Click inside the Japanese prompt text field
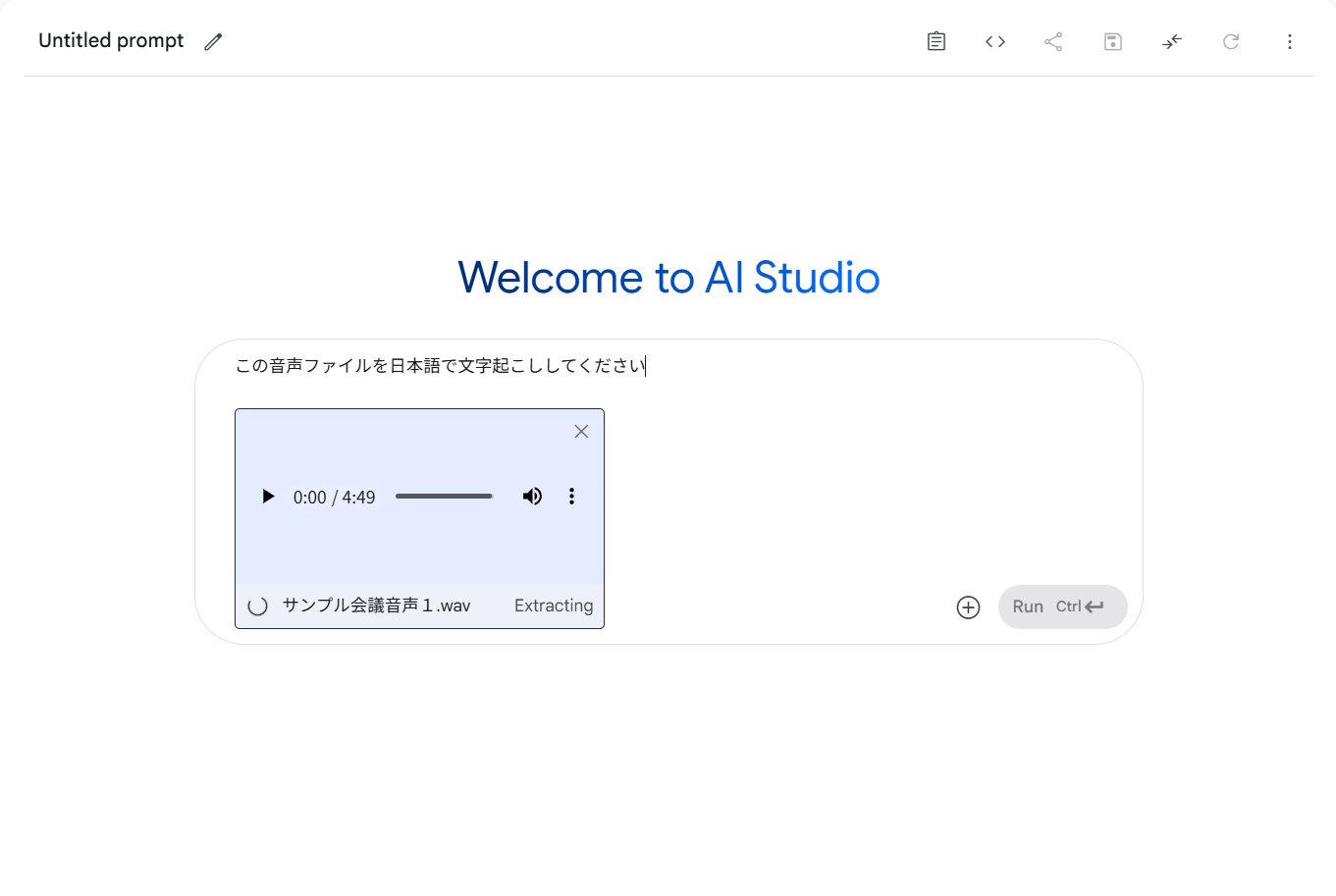 tap(668, 366)
